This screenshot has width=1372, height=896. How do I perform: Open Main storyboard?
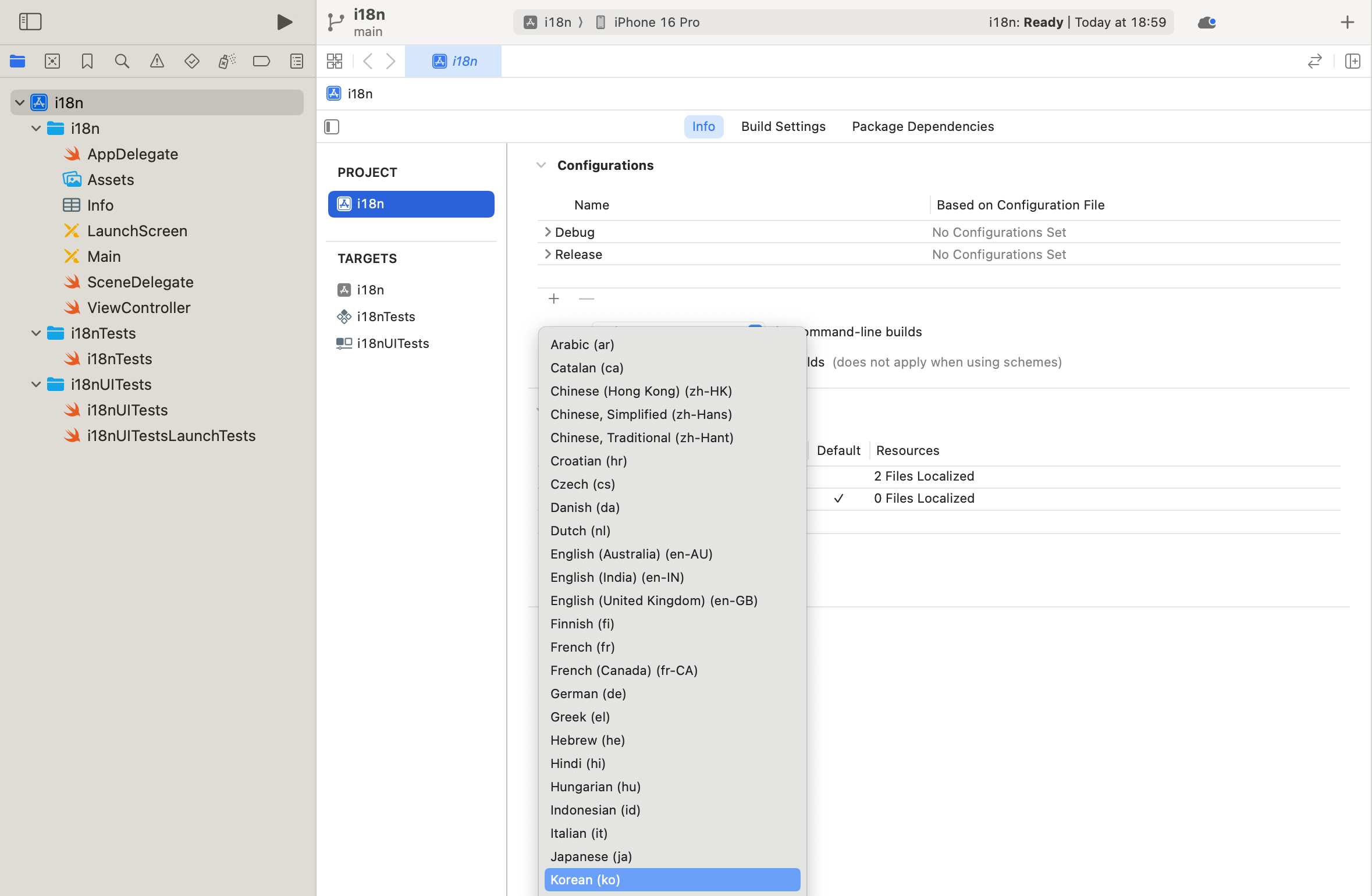click(x=104, y=257)
